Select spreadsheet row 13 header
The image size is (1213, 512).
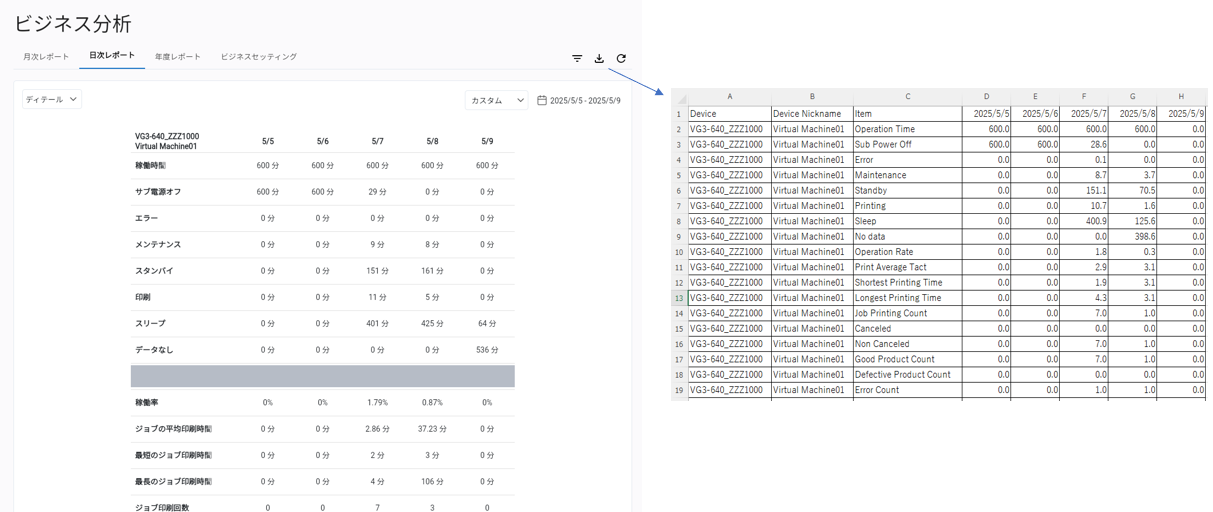(x=679, y=298)
